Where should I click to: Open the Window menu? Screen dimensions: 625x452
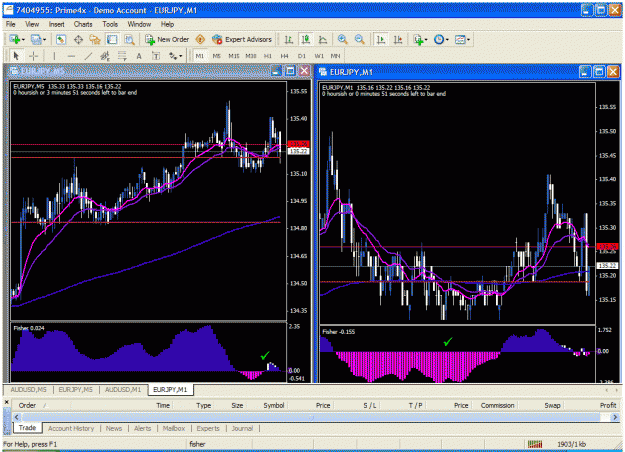pos(139,24)
